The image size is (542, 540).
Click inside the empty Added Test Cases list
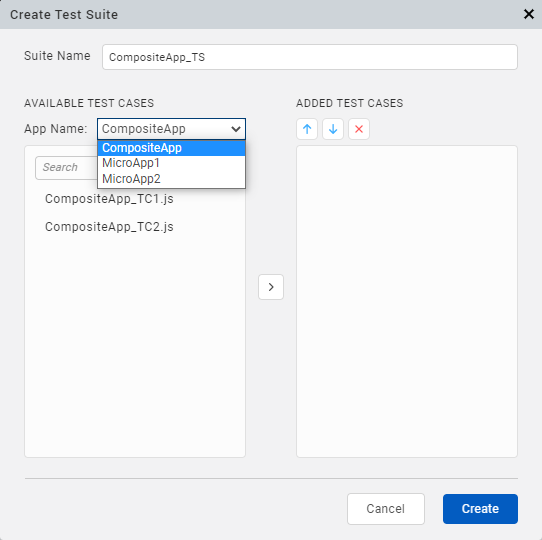click(407, 301)
